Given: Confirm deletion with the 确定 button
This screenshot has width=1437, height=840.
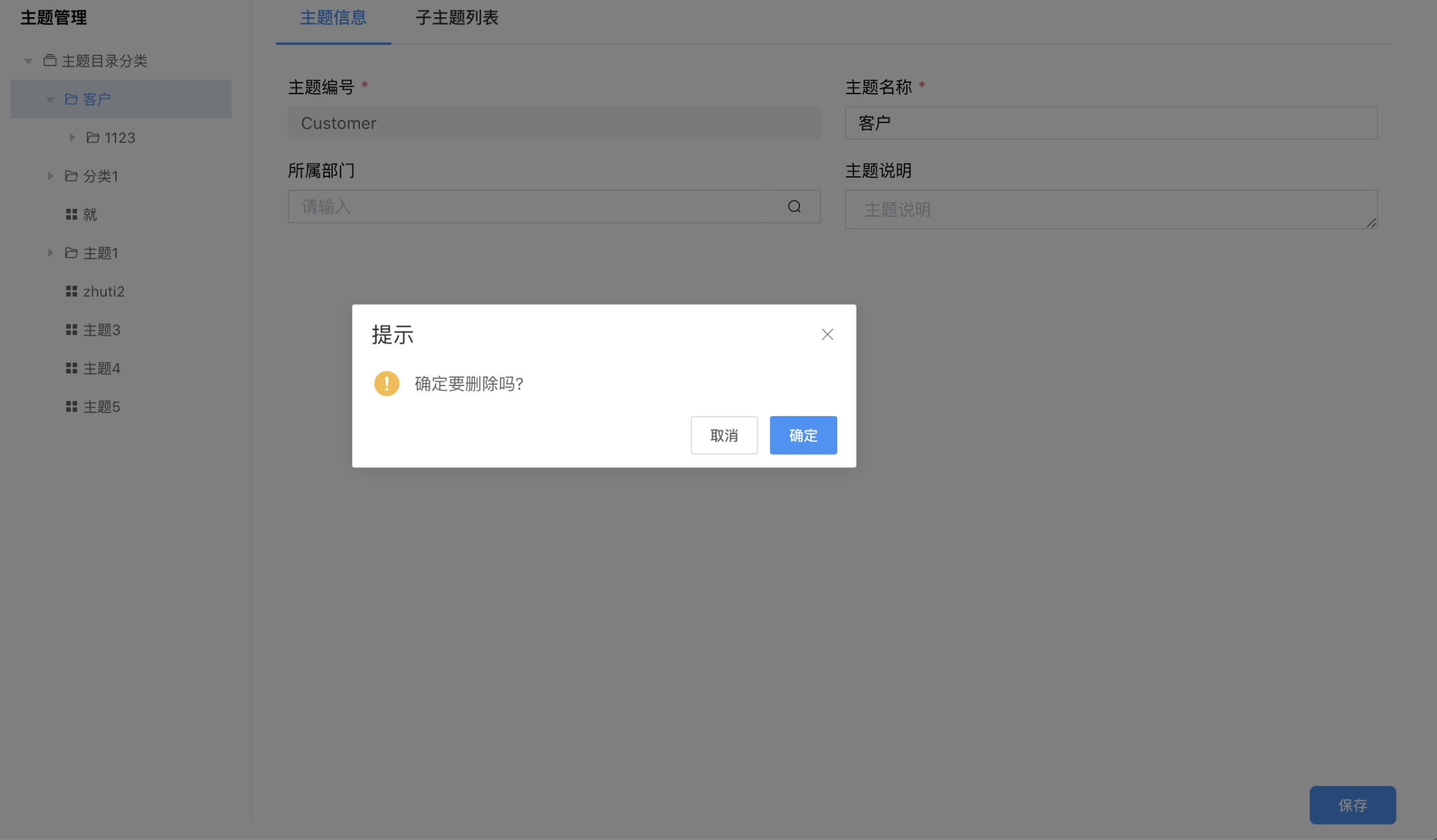Looking at the screenshot, I should [803, 435].
